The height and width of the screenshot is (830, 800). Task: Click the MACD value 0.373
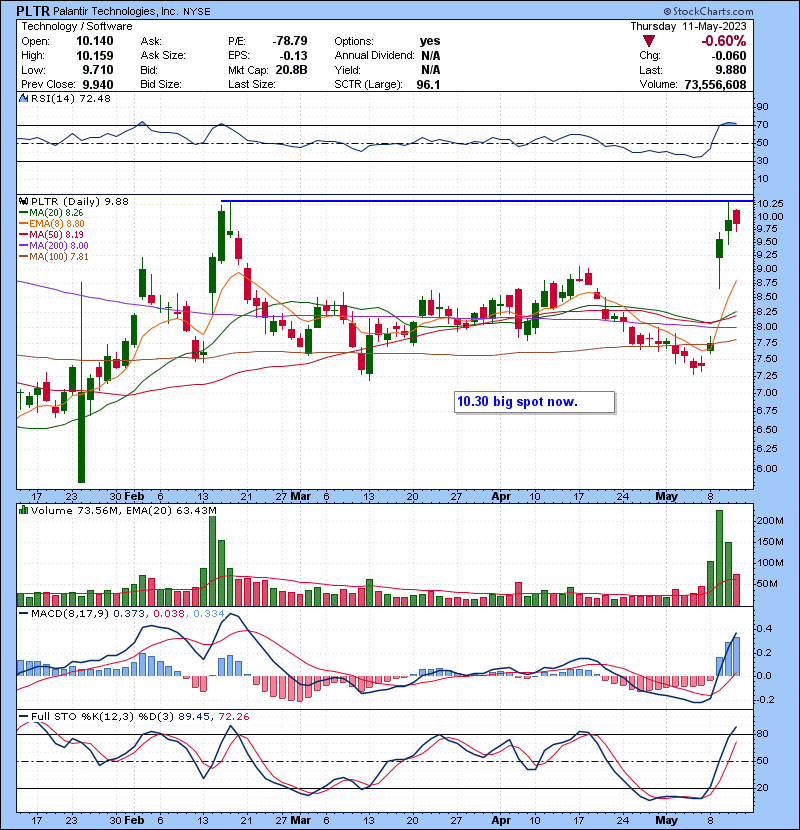131,614
